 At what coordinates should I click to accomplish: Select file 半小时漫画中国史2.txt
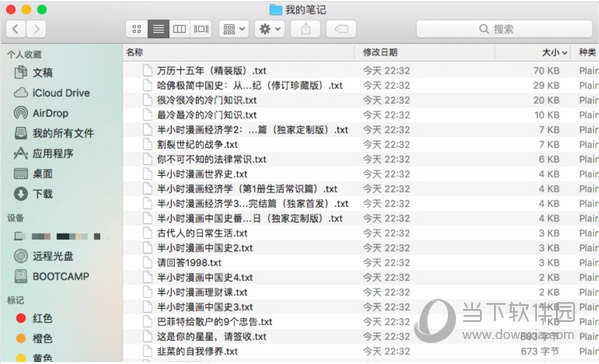(205, 248)
